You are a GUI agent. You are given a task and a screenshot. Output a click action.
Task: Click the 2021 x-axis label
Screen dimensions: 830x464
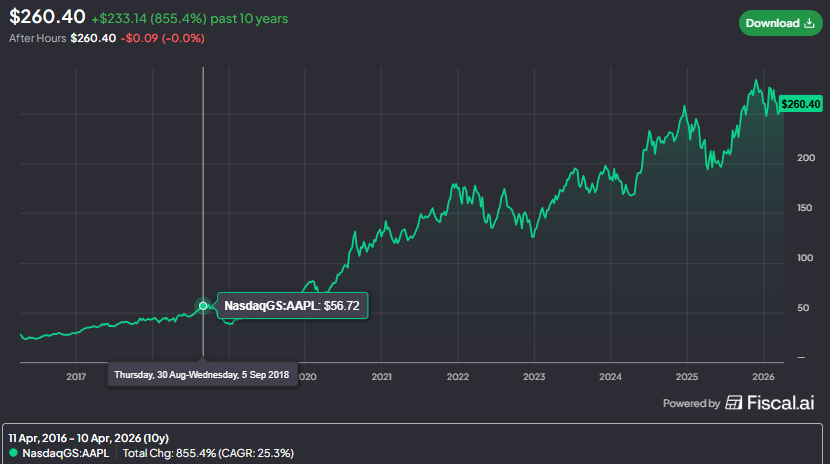pyautogui.click(x=382, y=377)
